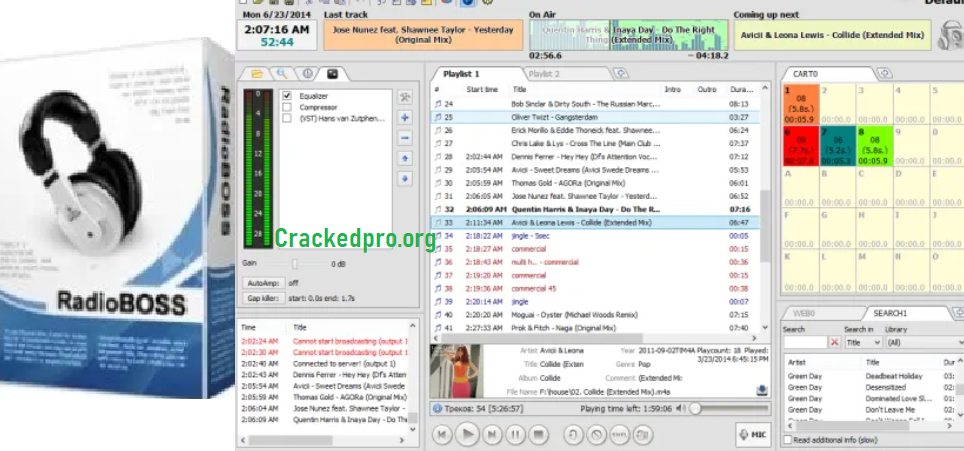Open the magnifier search tab
Viewport: 964px width, 451px height.
[x=282, y=74]
